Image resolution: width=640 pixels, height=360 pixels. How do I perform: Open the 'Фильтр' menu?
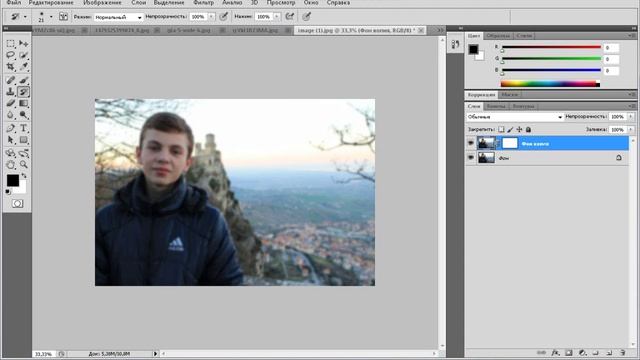coord(203,3)
